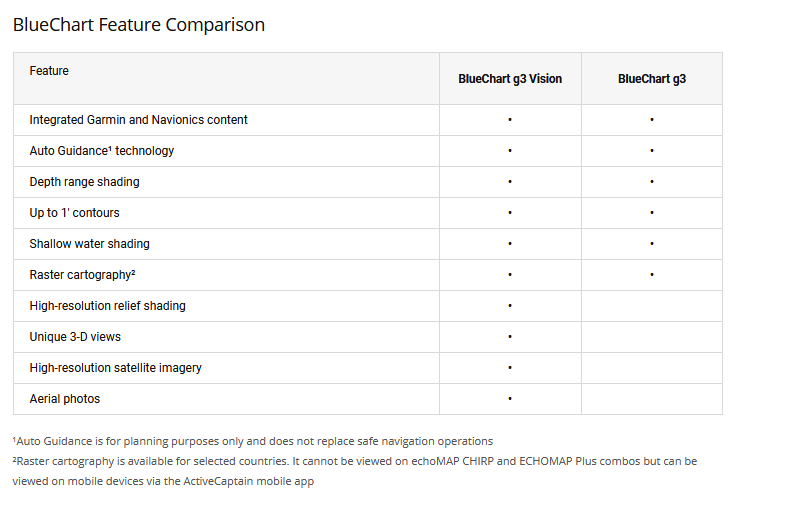Click the Integrated Garmin and Navionics content row label

[x=138, y=120]
